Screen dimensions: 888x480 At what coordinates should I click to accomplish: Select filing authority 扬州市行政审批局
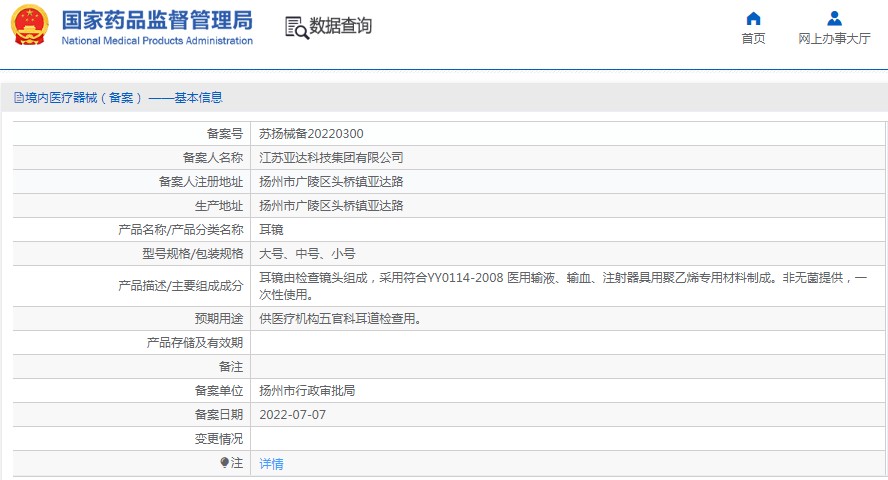pyautogui.click(x=308, y=391)
